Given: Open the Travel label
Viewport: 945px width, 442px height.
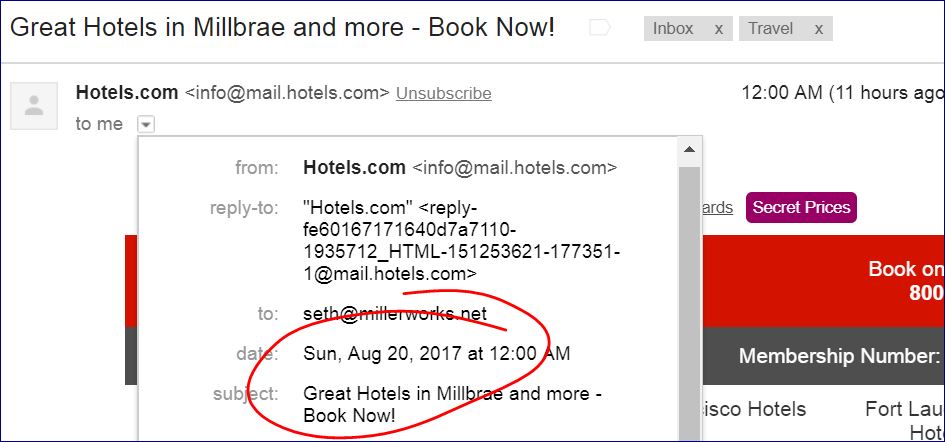Looking at the screenshot, I should tap(770, 29).
